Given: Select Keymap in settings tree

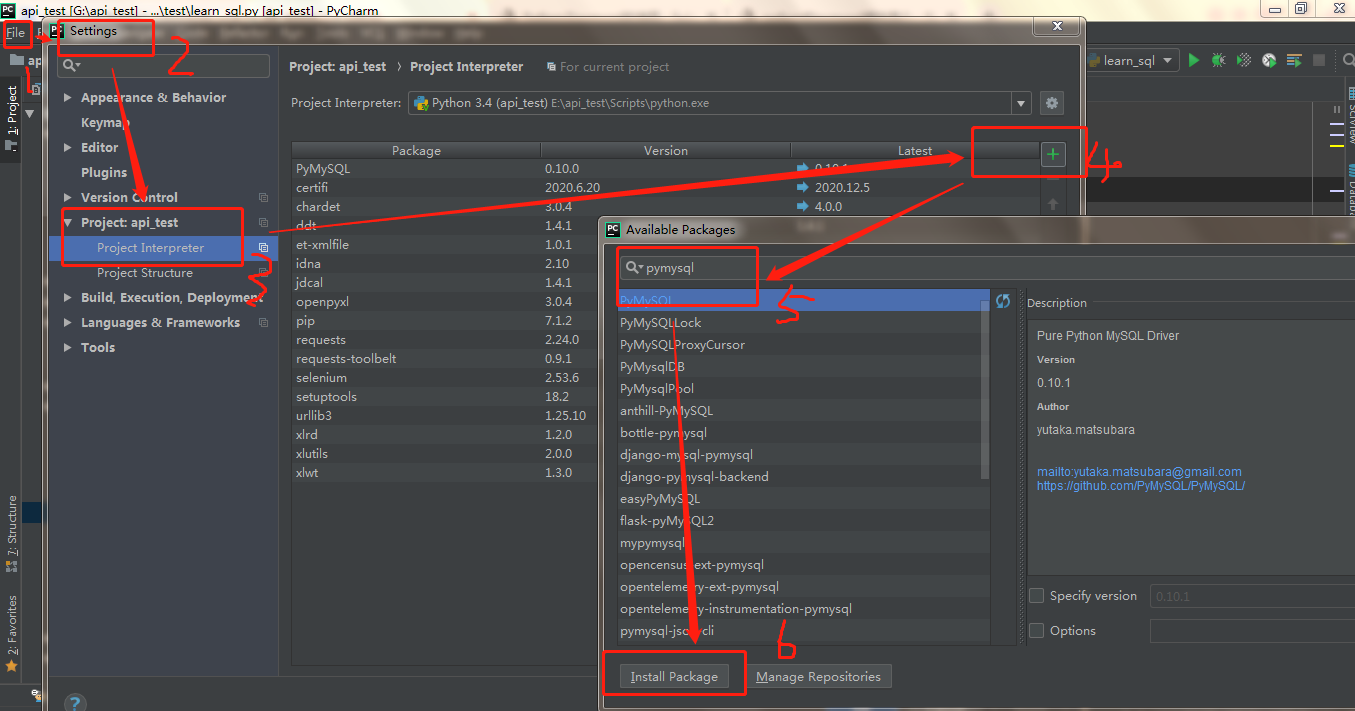Looking at the screenshot, I should [x=105, y=123].
